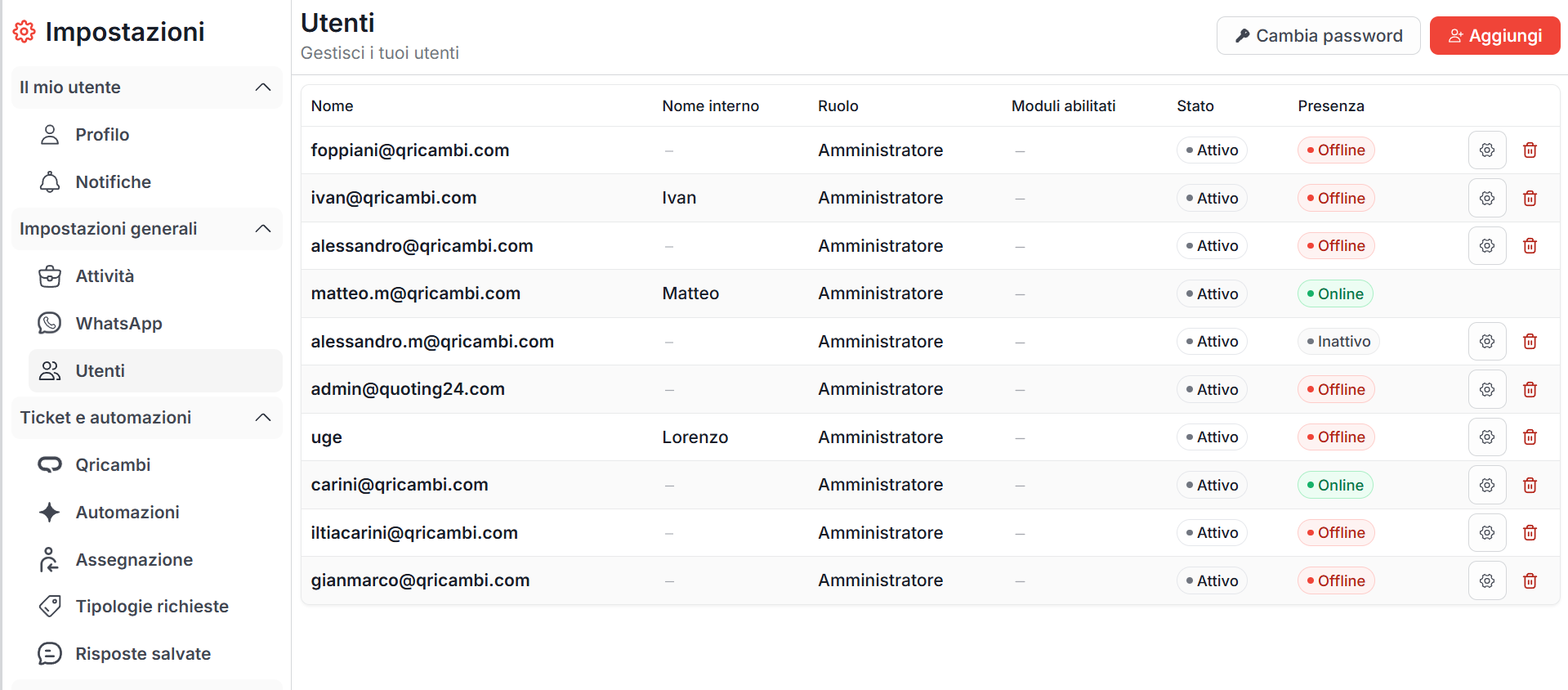Click trash icon for iltiacarini@qricambi.com
Image resolution: width=1568 pixels, height=690 pixels.
pyautogui.click(x=1530, y=533)
